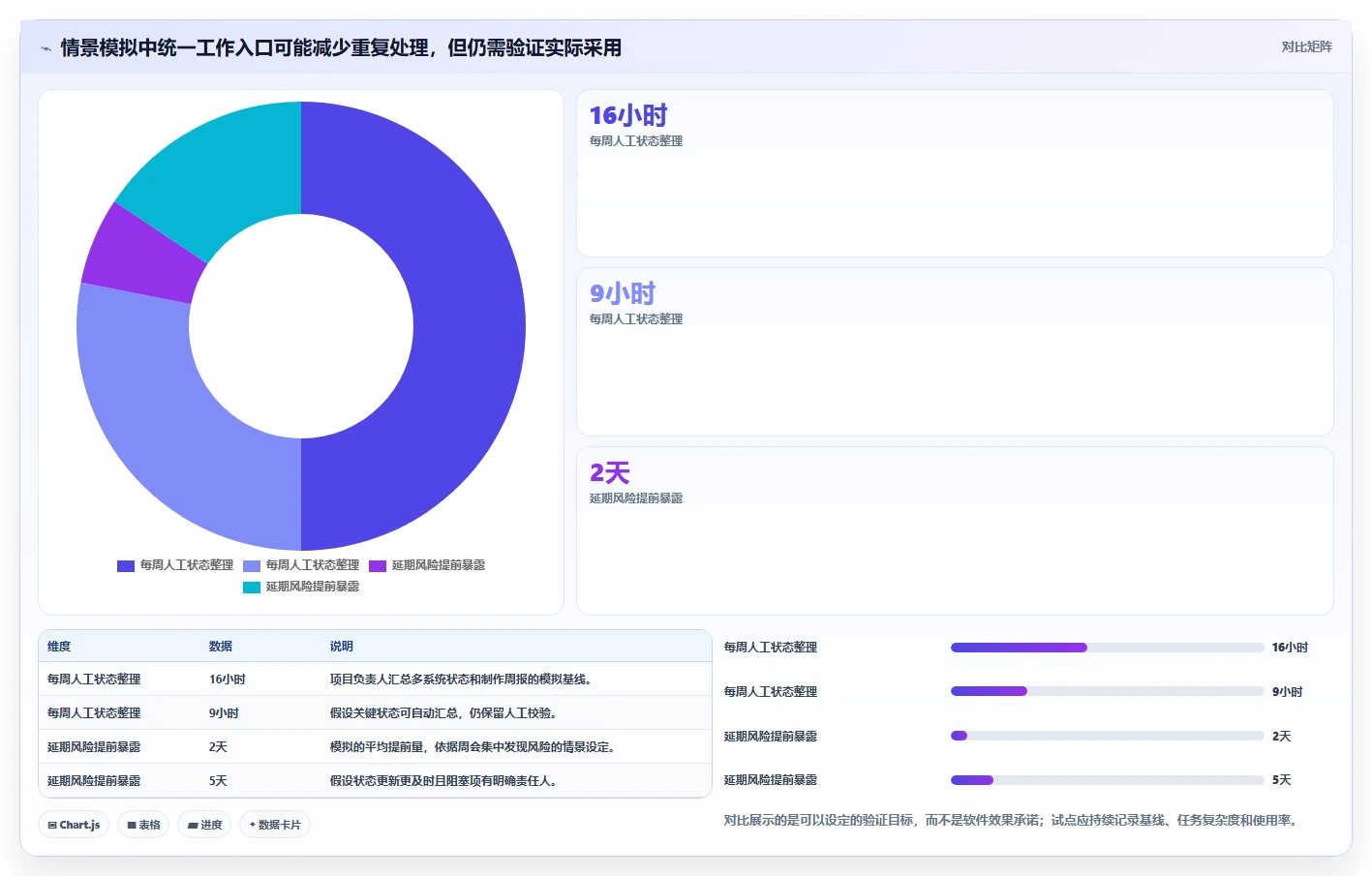Click the 16小时 value beside the progress bar

(1290, 648)
